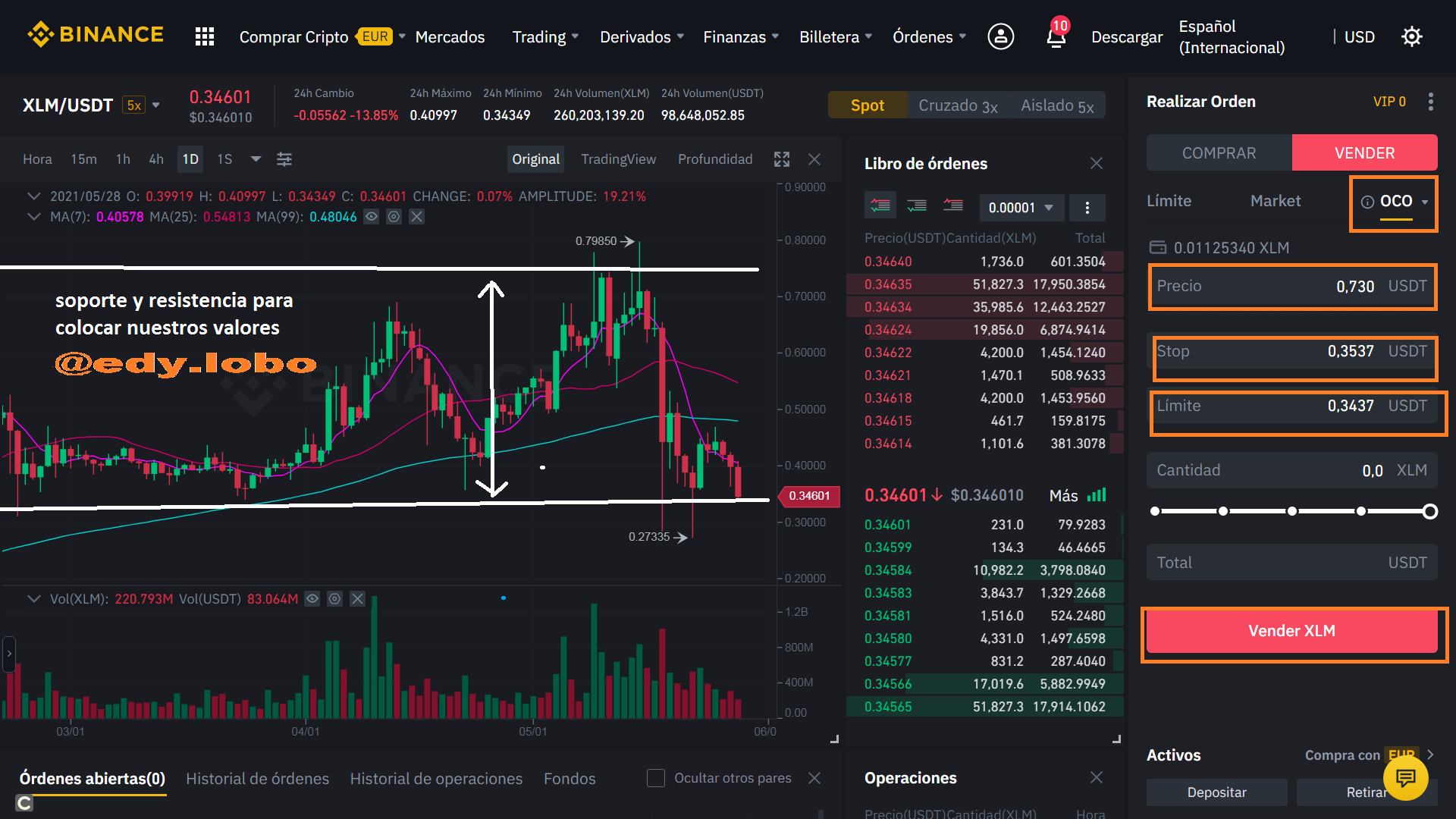Close the open orders bottom panel
The height and width of the screenshot is (819, 1456).
pos(814,778)
